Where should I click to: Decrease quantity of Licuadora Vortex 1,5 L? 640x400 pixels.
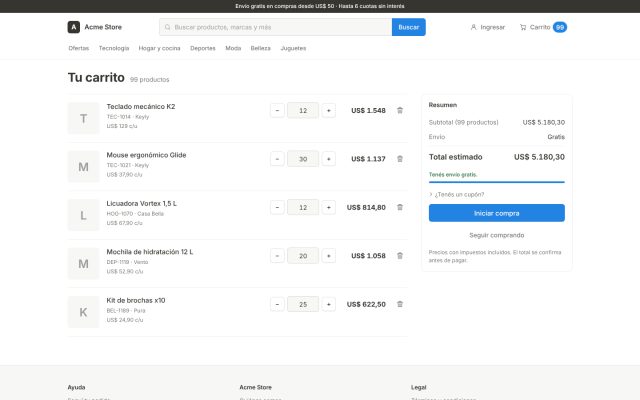click(277, 207)
